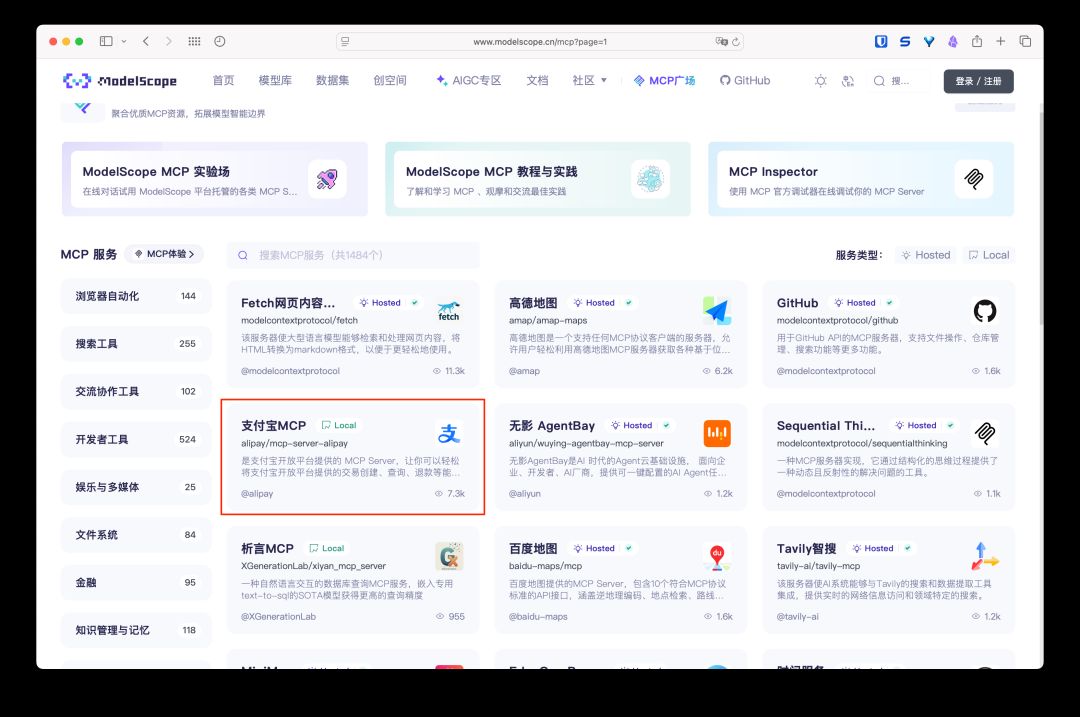Click the Tavily智搜 arrows icon
The height and width of the screenshot is (717, 1080).
click(x=985, y=555)
